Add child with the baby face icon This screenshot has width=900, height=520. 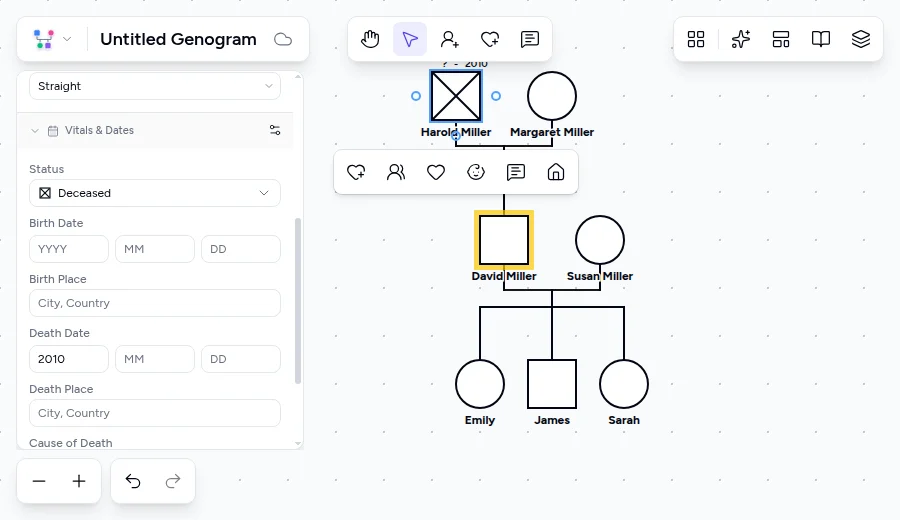click(476, 172)
